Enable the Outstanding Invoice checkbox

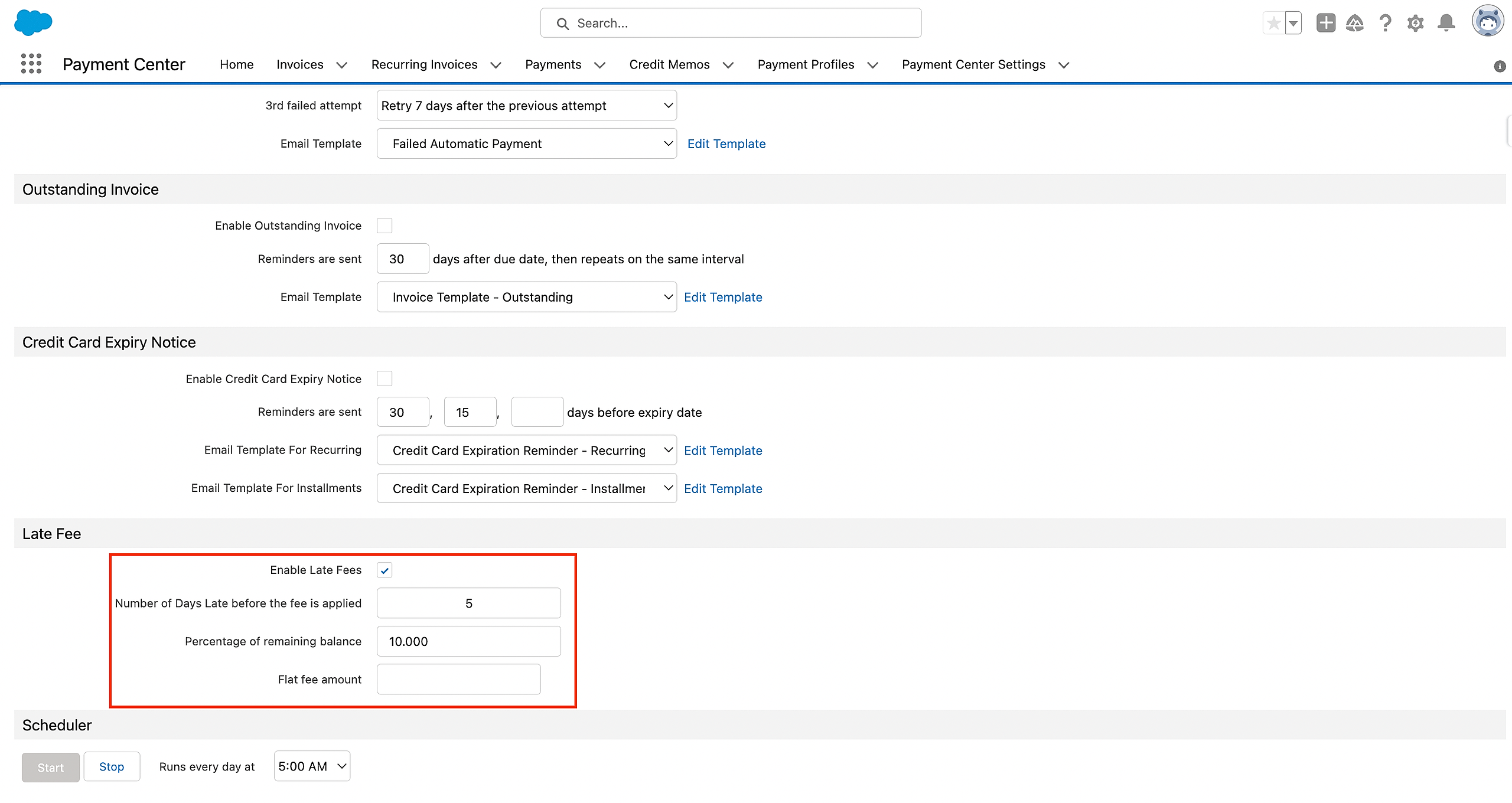[x=384, y=226]
